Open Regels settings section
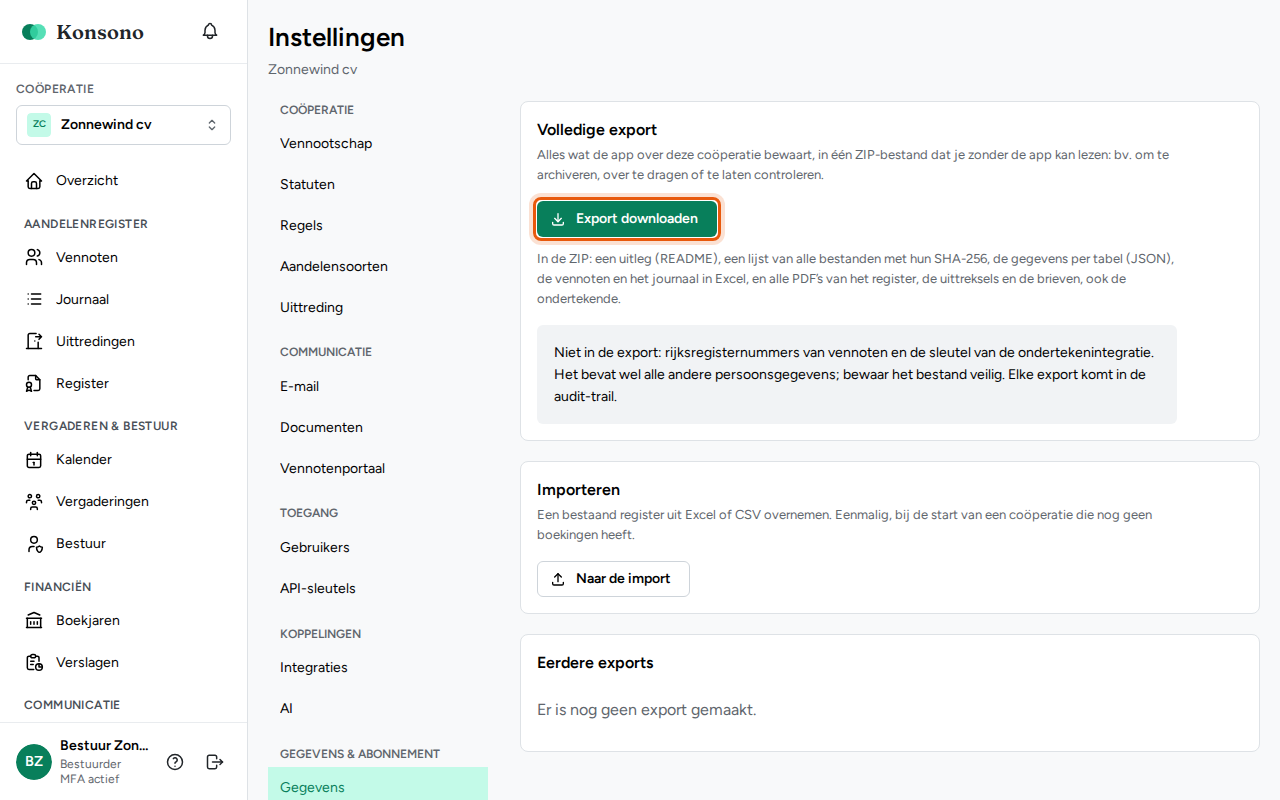 tap(378, 226)
